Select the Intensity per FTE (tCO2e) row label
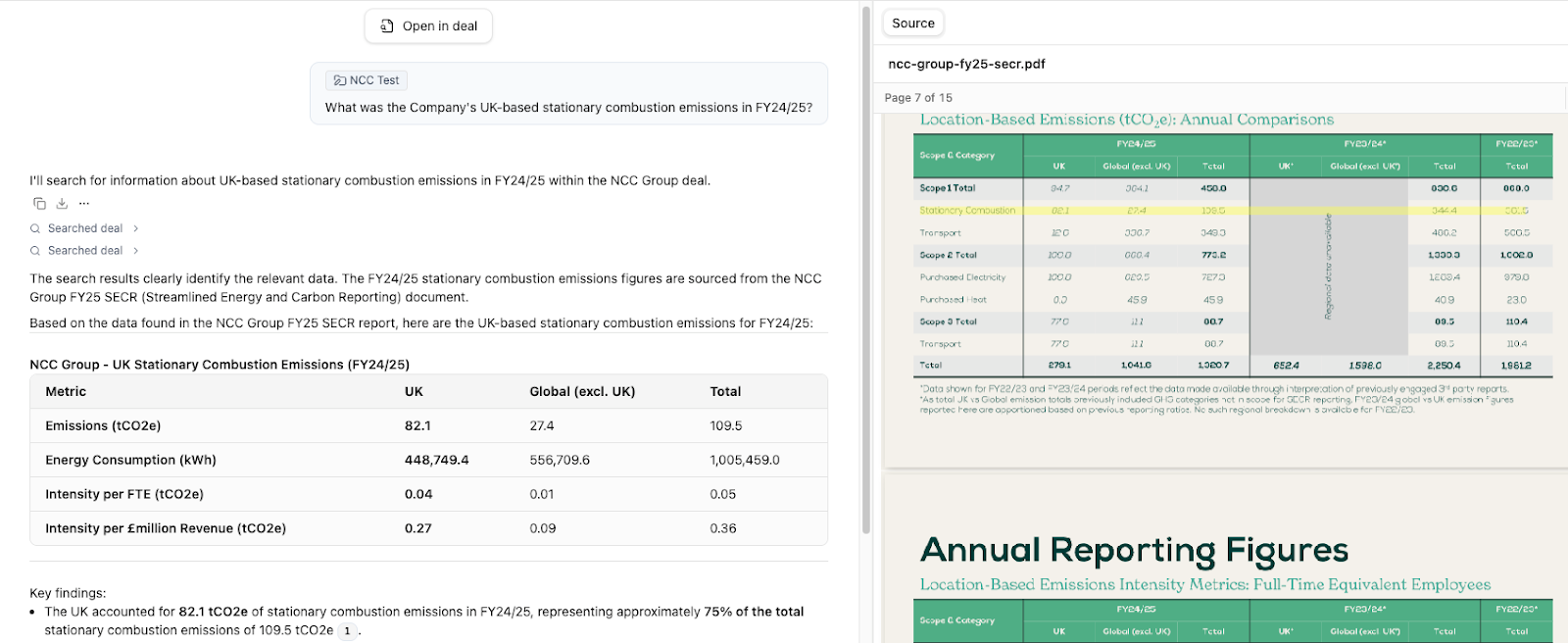 pos(124,495)
